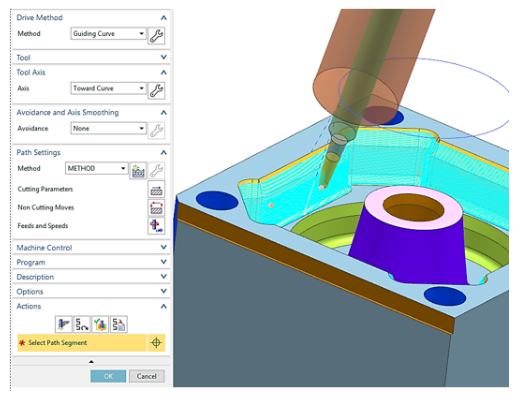Click the Verify tool path icon
The height and width of the screenshot is (402, 530).
tap(100, 324)
